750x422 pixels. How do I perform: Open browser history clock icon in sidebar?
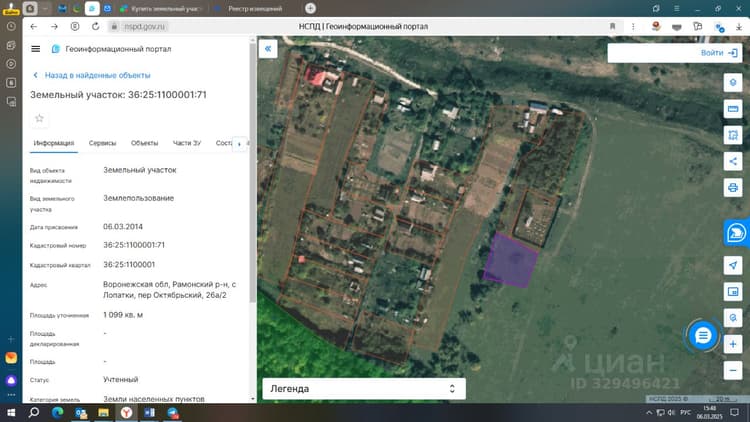tap(11, 27)
